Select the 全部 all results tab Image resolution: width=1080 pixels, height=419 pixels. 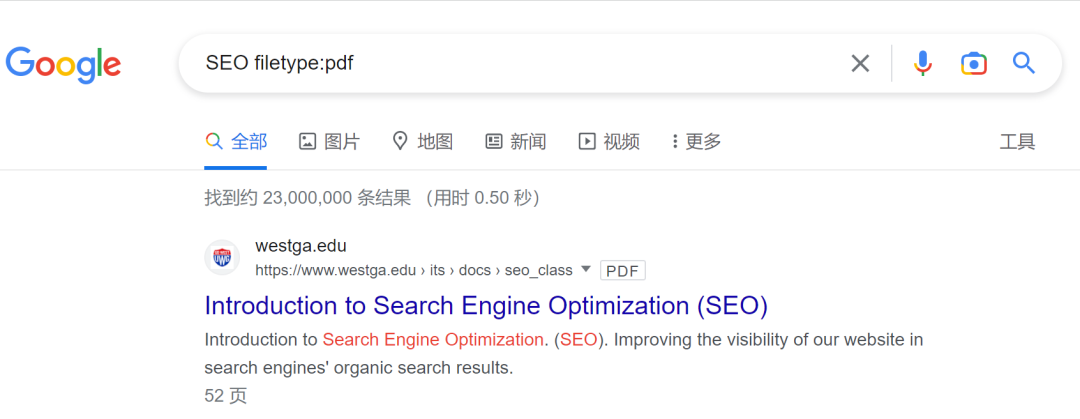click(x=237, y=142)
